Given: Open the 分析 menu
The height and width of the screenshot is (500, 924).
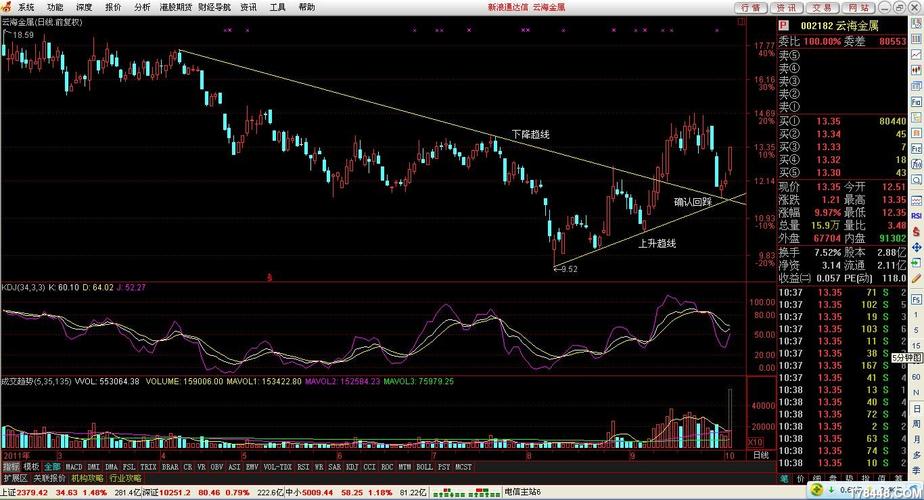Looking at the screenshot, I should point(142,7).
